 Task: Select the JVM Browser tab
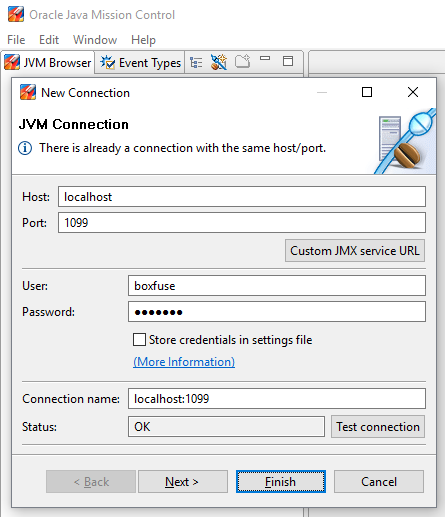pyautogui.click(x=48, y=62)
